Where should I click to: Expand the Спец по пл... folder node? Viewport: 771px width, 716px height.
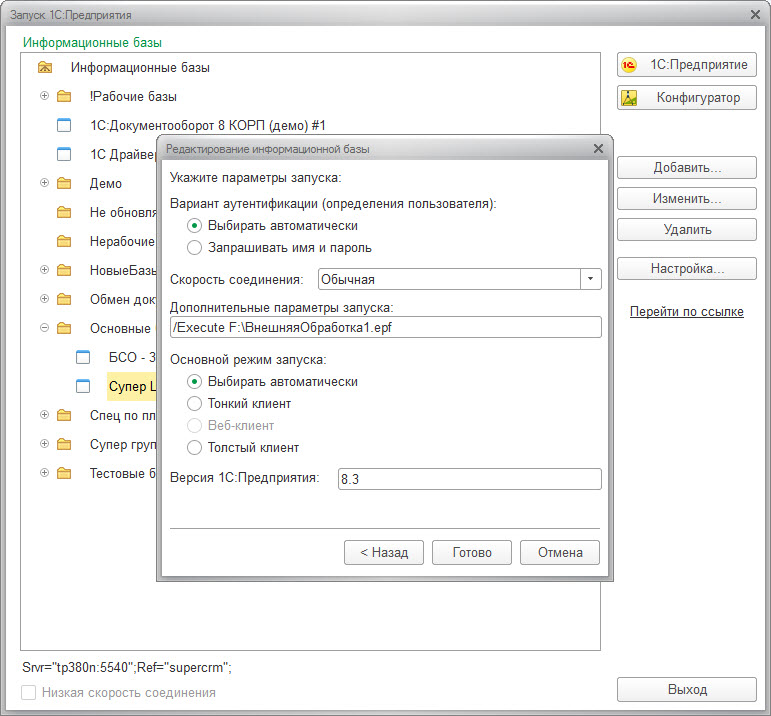(x=44, y=415)
